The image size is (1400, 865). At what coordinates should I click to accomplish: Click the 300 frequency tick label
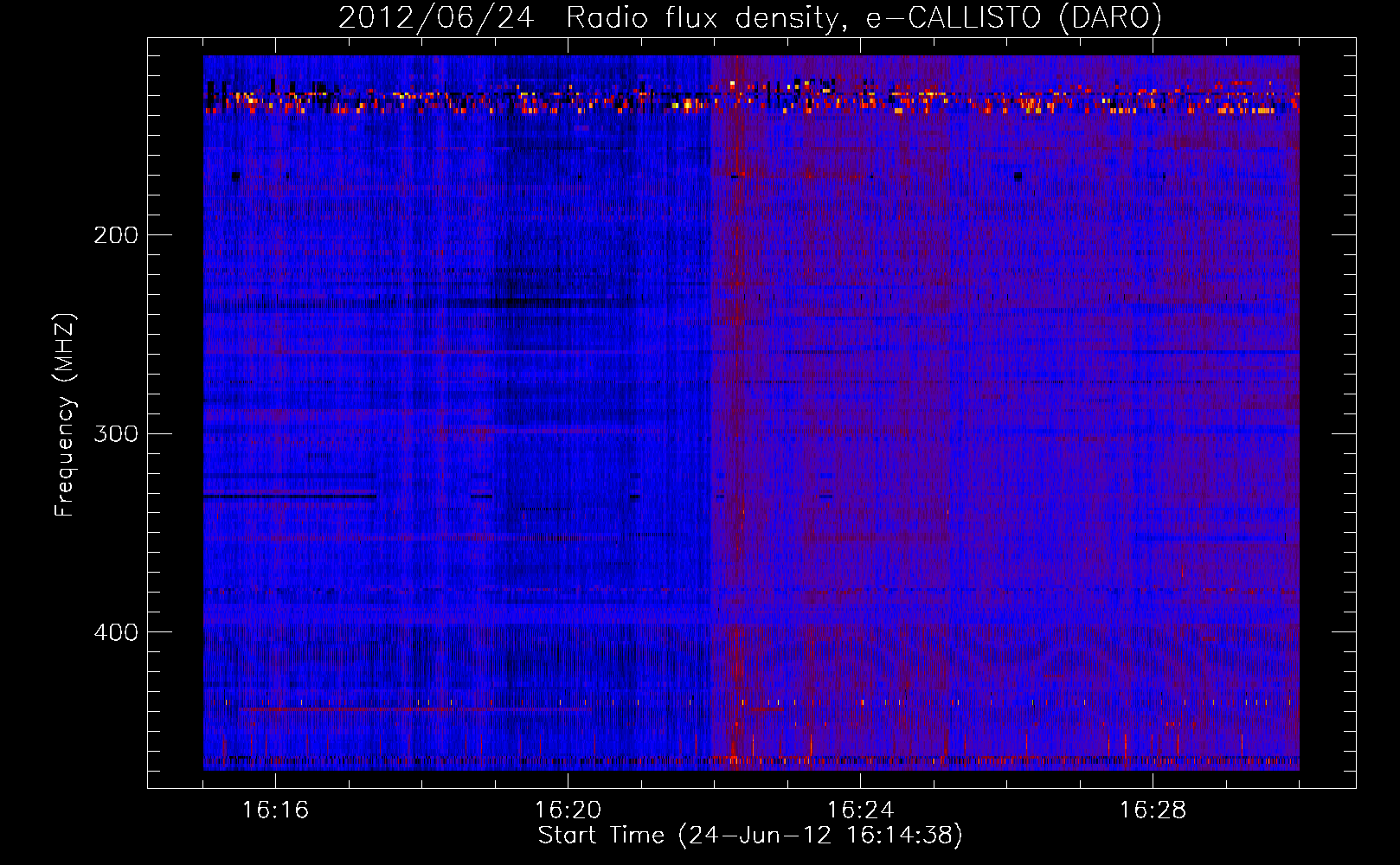115,433
